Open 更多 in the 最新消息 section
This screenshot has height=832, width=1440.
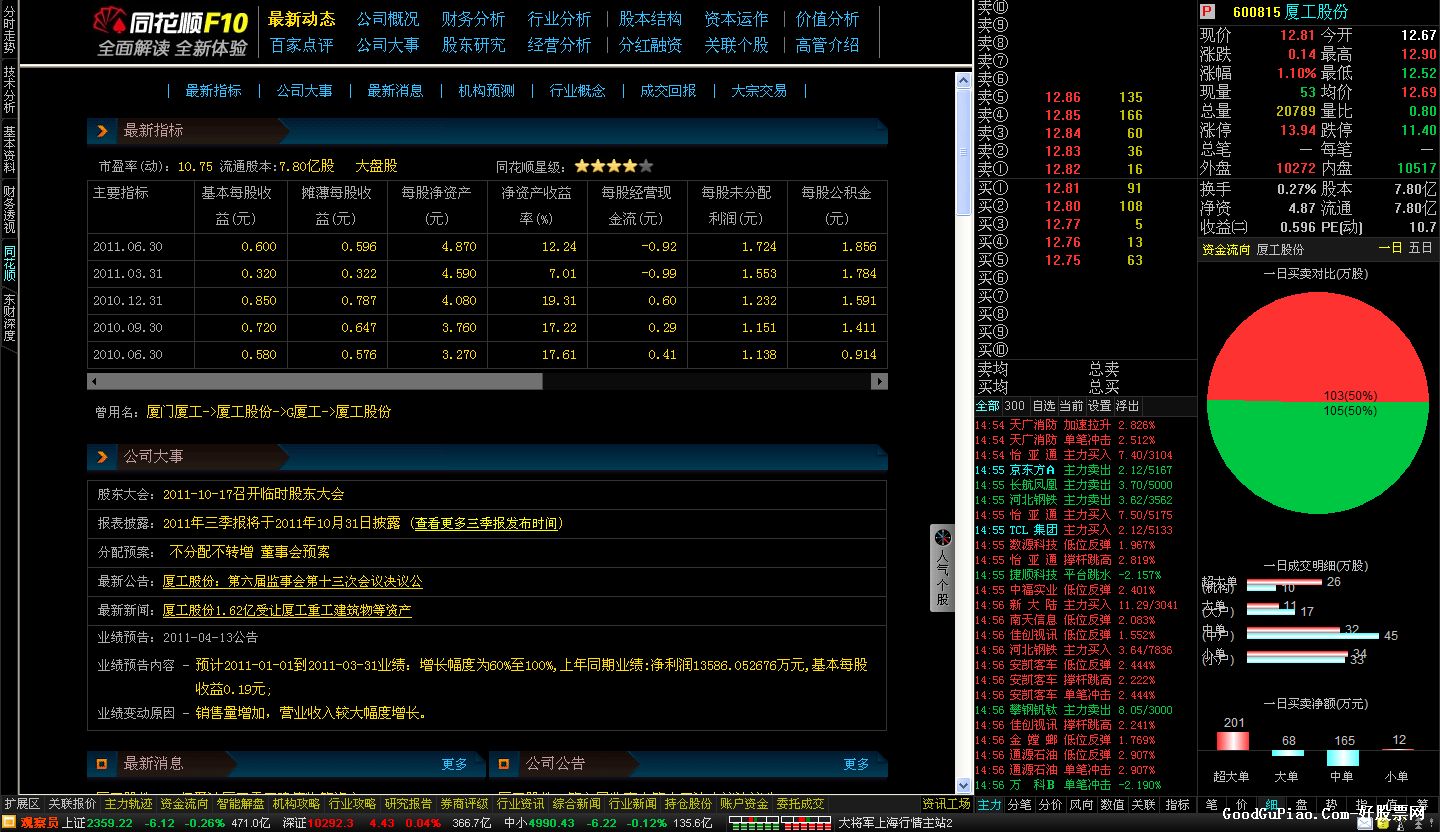455,764
